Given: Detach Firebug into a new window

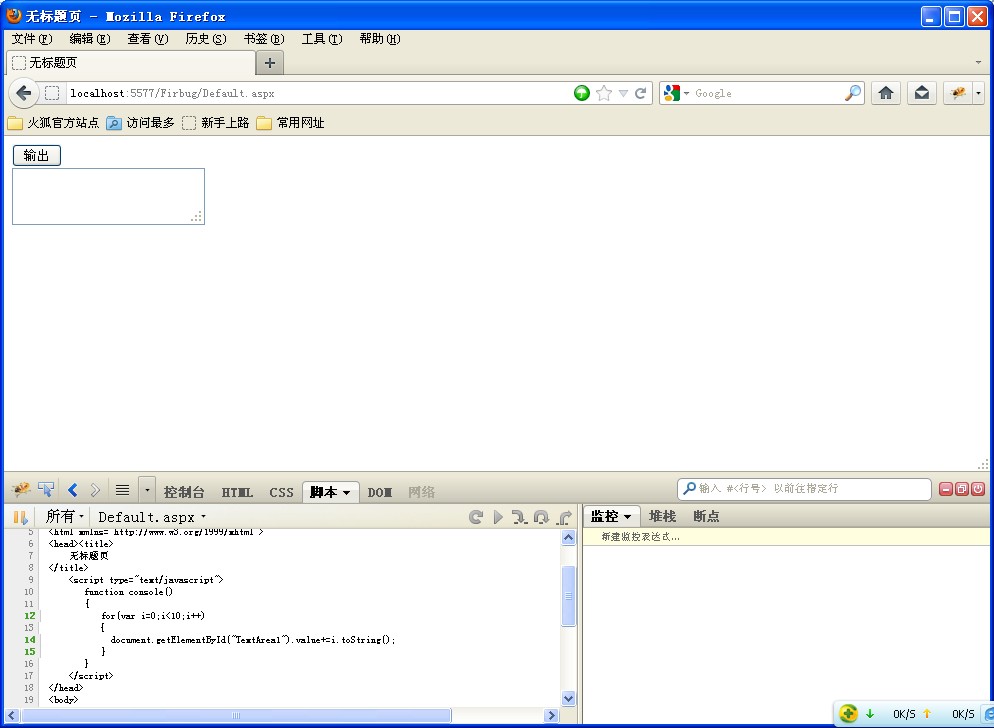Looking at the screenshot, I should point(962,488).
